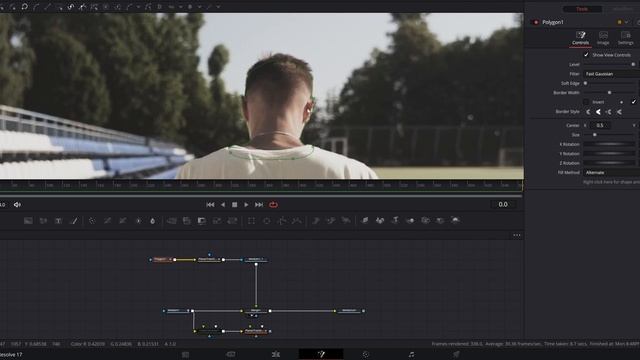This screenshot has width=640, height=360.
Task: Select the third Border Style option
Action: [609, 112]
